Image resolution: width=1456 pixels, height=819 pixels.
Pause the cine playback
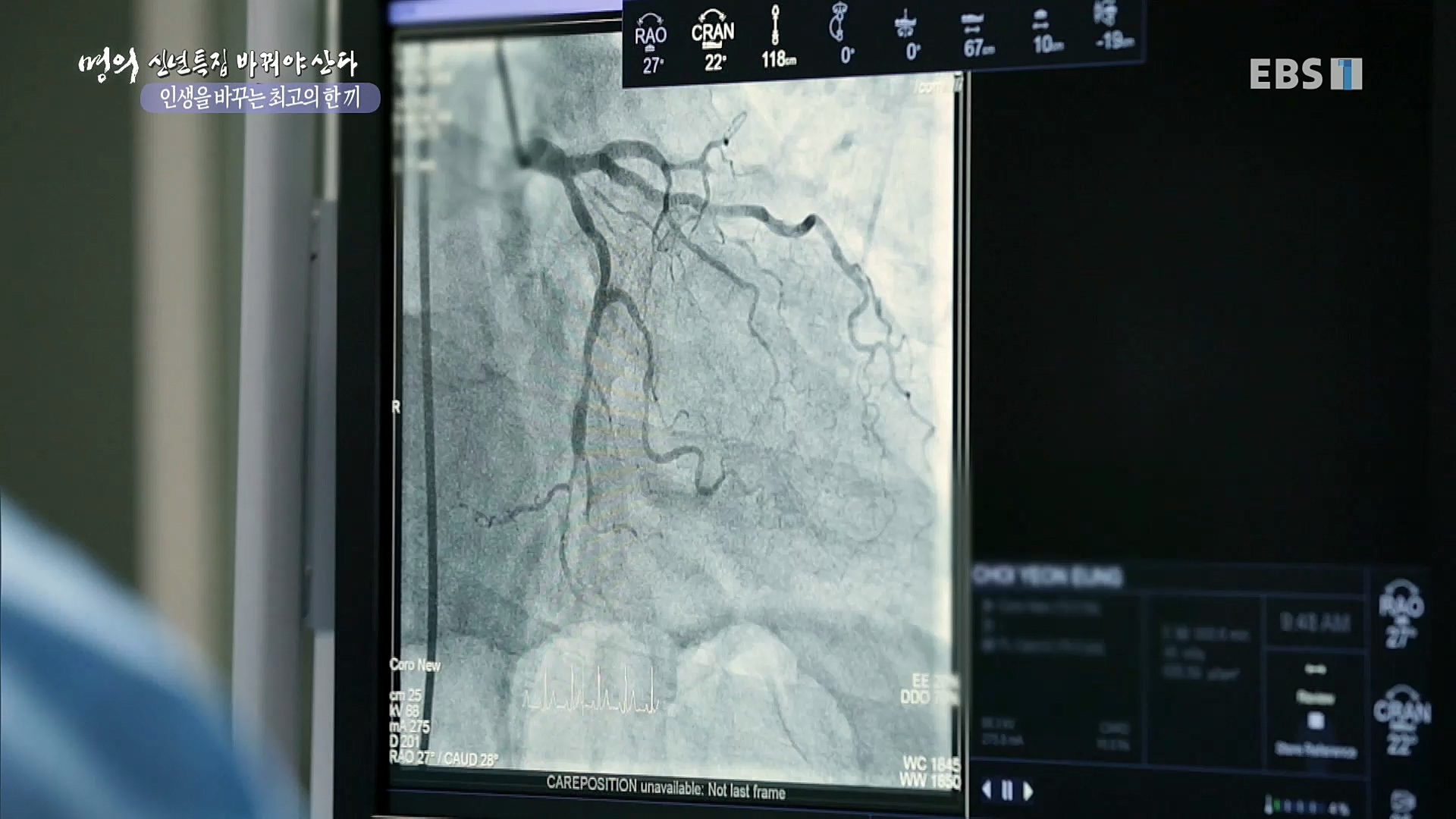point(1007,791)
